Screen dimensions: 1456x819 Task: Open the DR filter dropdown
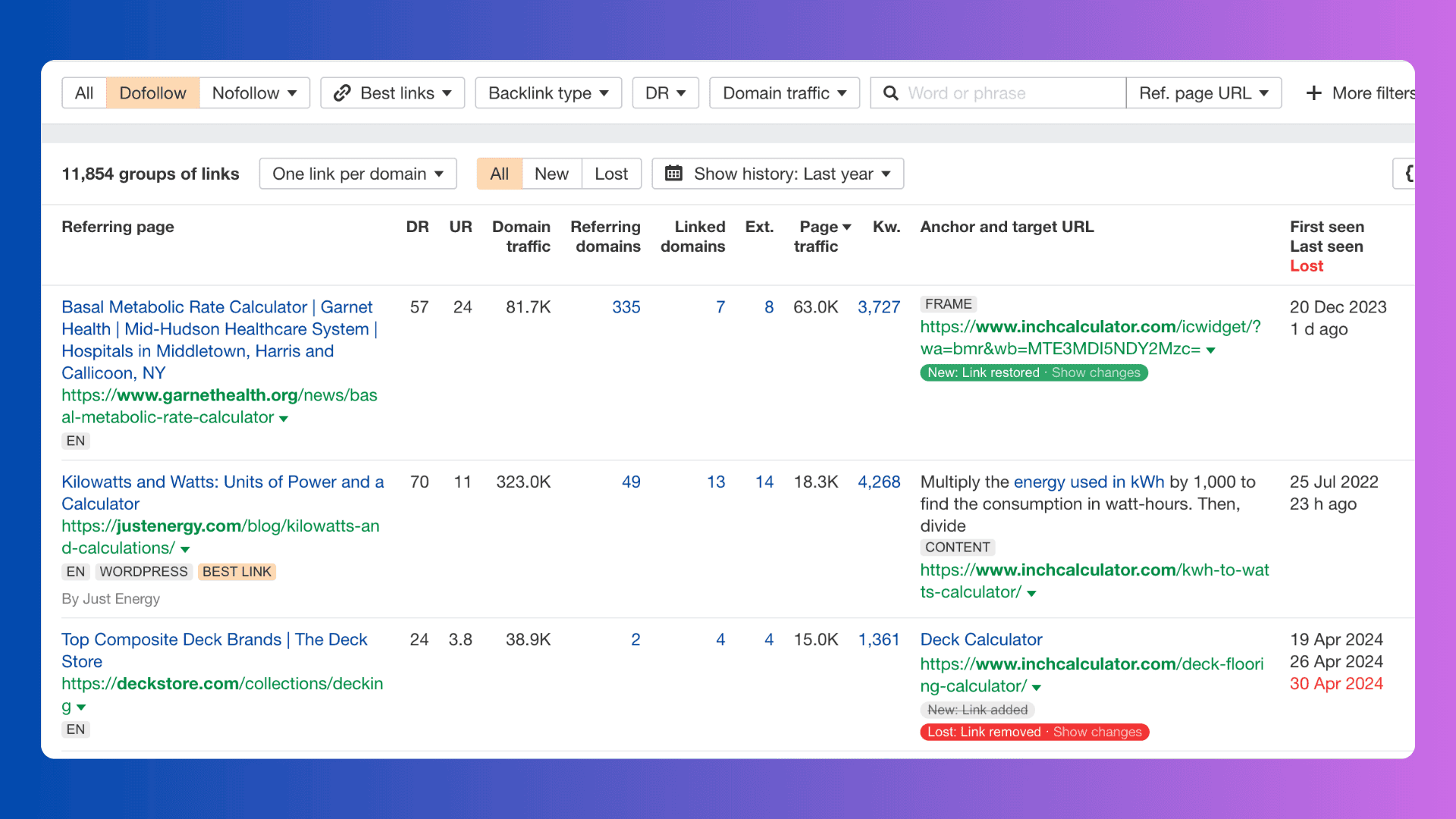(x=665, y=93)
